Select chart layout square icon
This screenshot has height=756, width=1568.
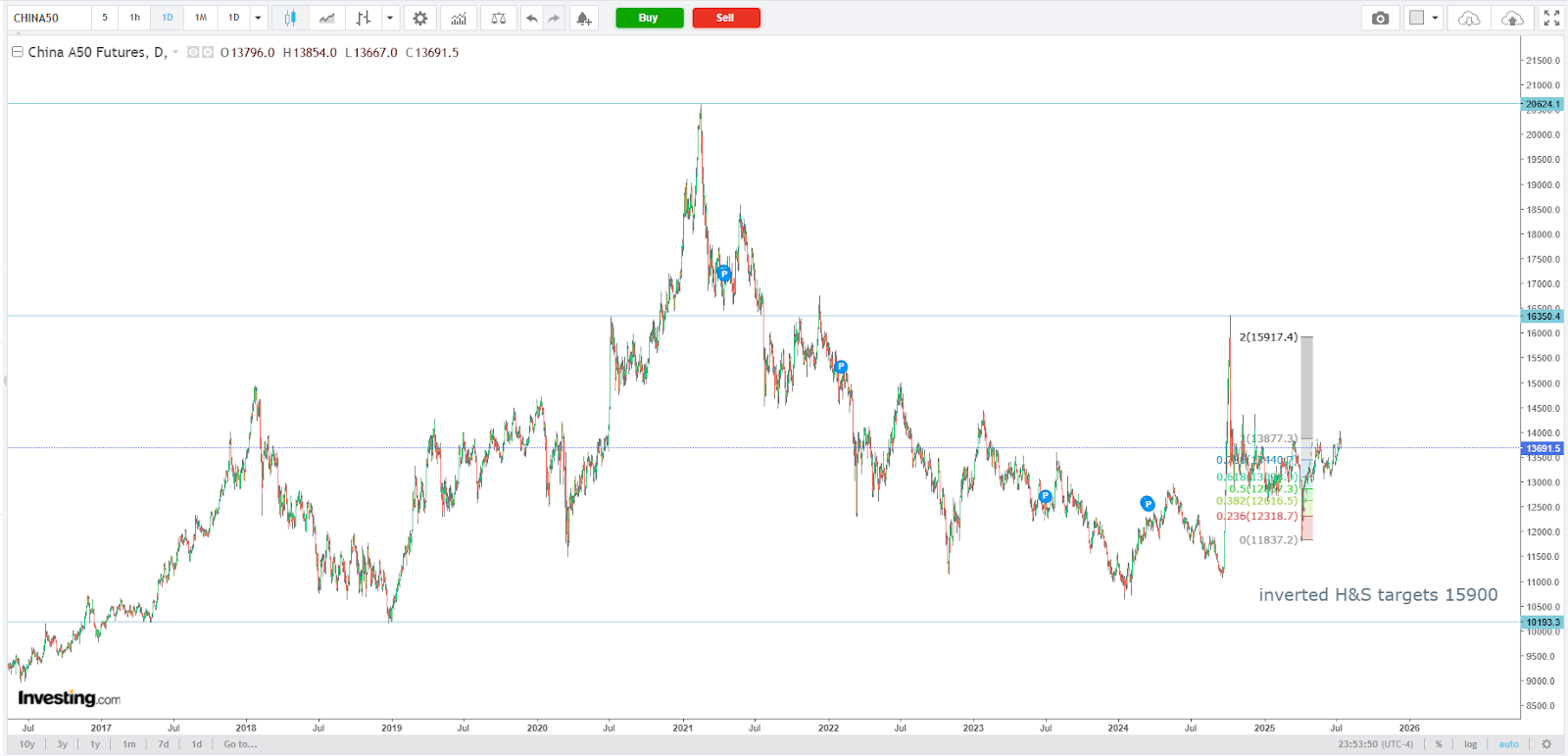[x=1416, y=18]
